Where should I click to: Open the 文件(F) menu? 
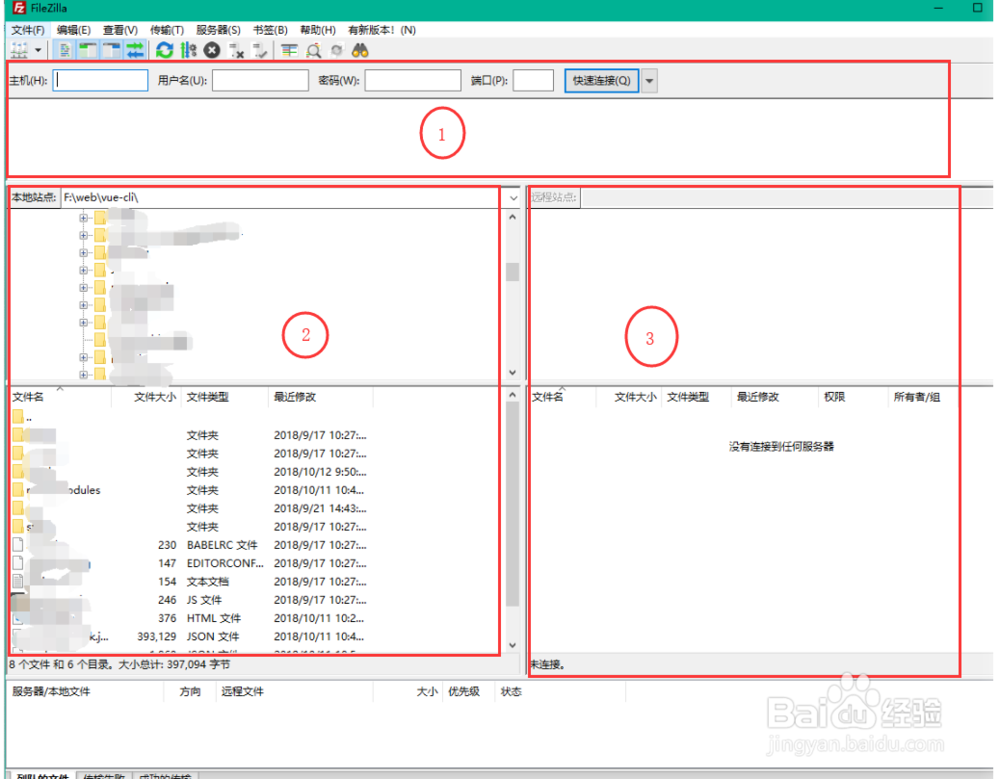click(27, 30)
